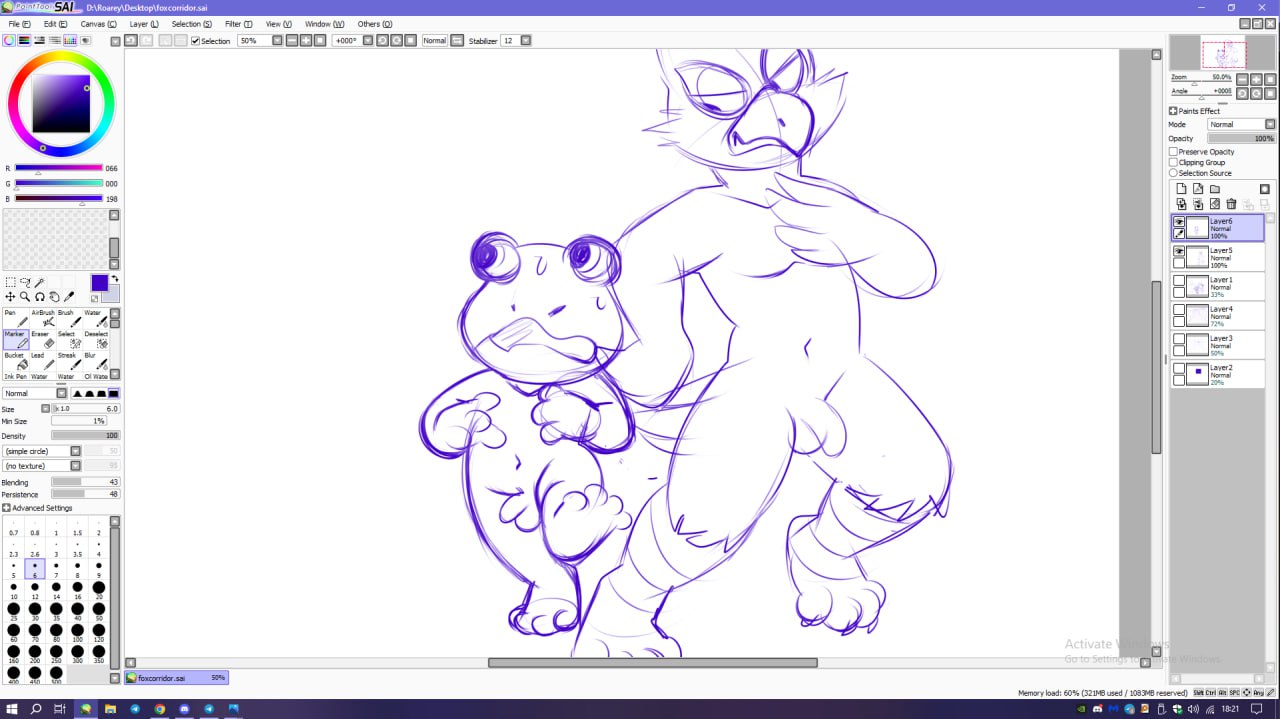Enable Preserve Opacity checkbox
The image size is (1280, 719).
[1174, 152]
